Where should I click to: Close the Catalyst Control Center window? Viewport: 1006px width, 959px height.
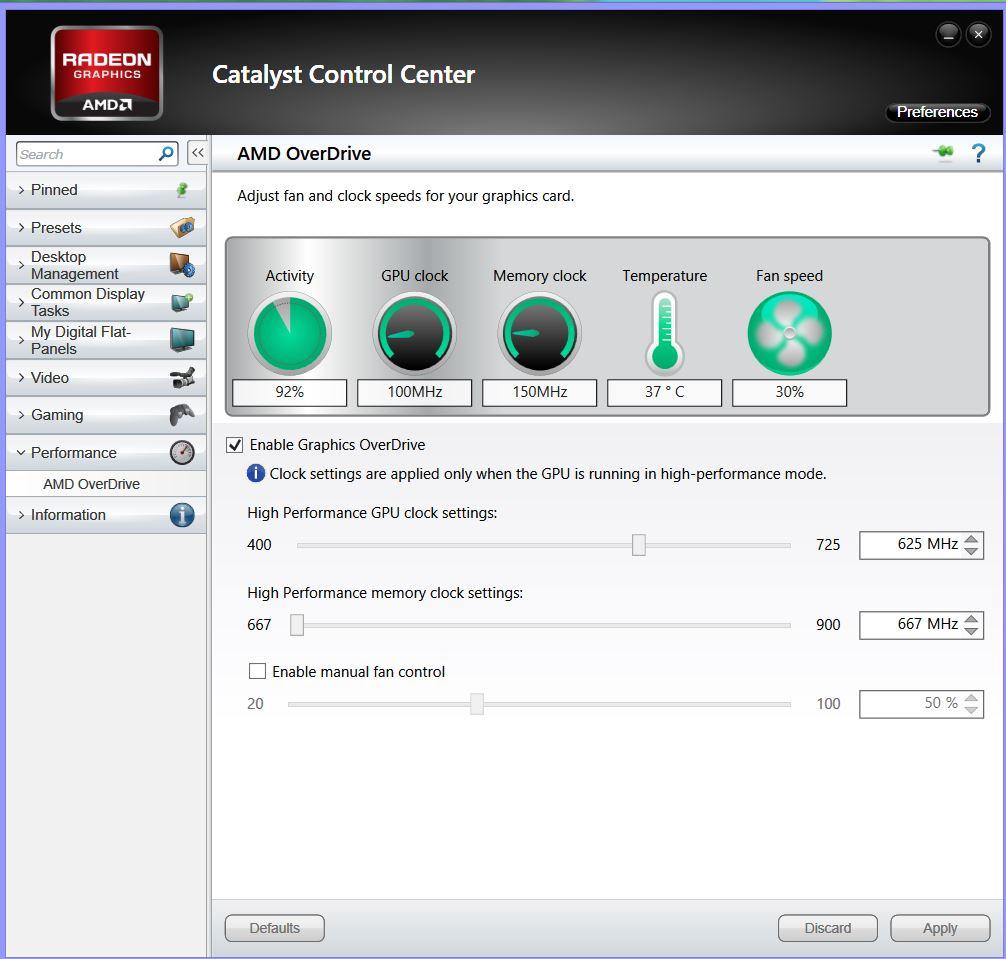[978, 35]
